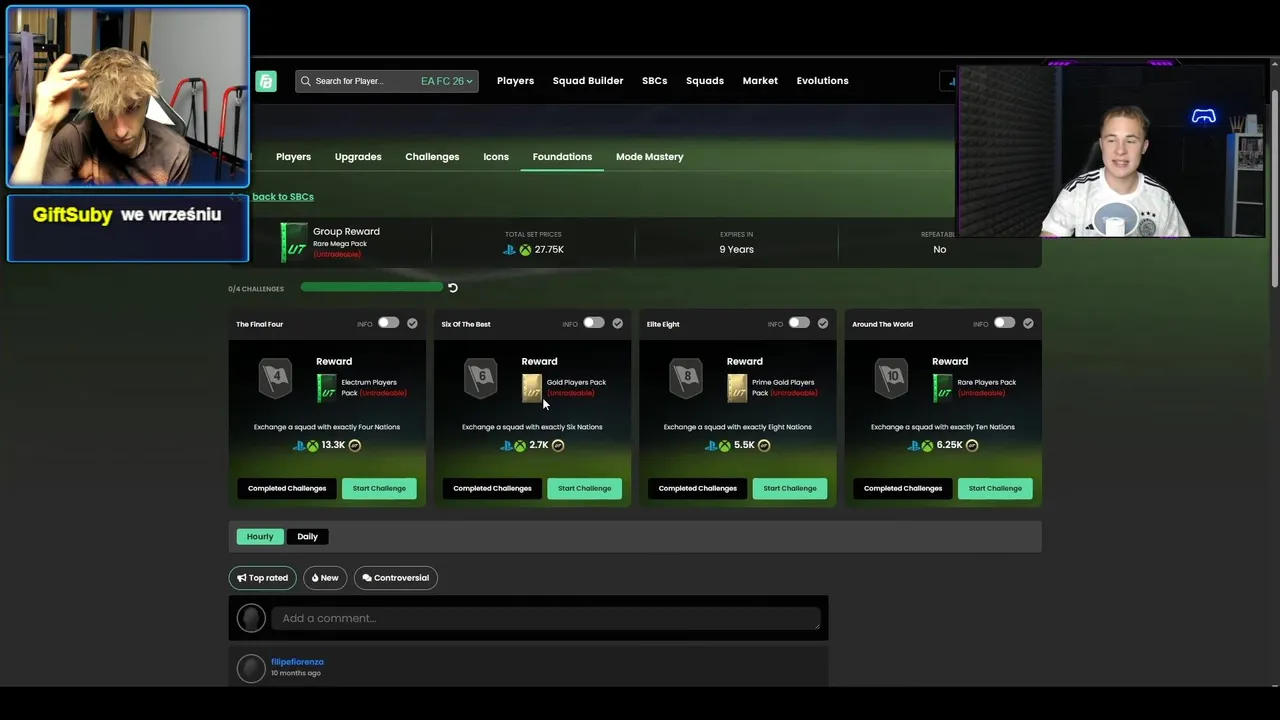Open filipefiorenza's profile link
This screenshot has width=1280, height=720.
click(297, 662)
